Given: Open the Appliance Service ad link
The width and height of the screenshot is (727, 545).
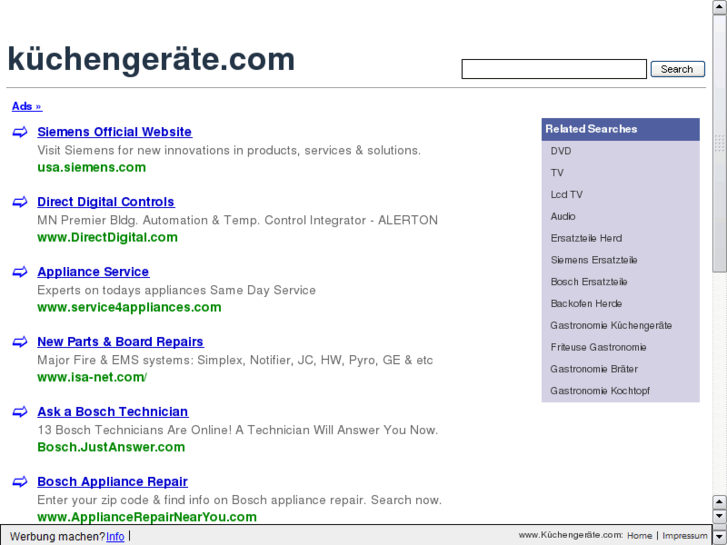Looking at the screenshot, I should point(93,272).
